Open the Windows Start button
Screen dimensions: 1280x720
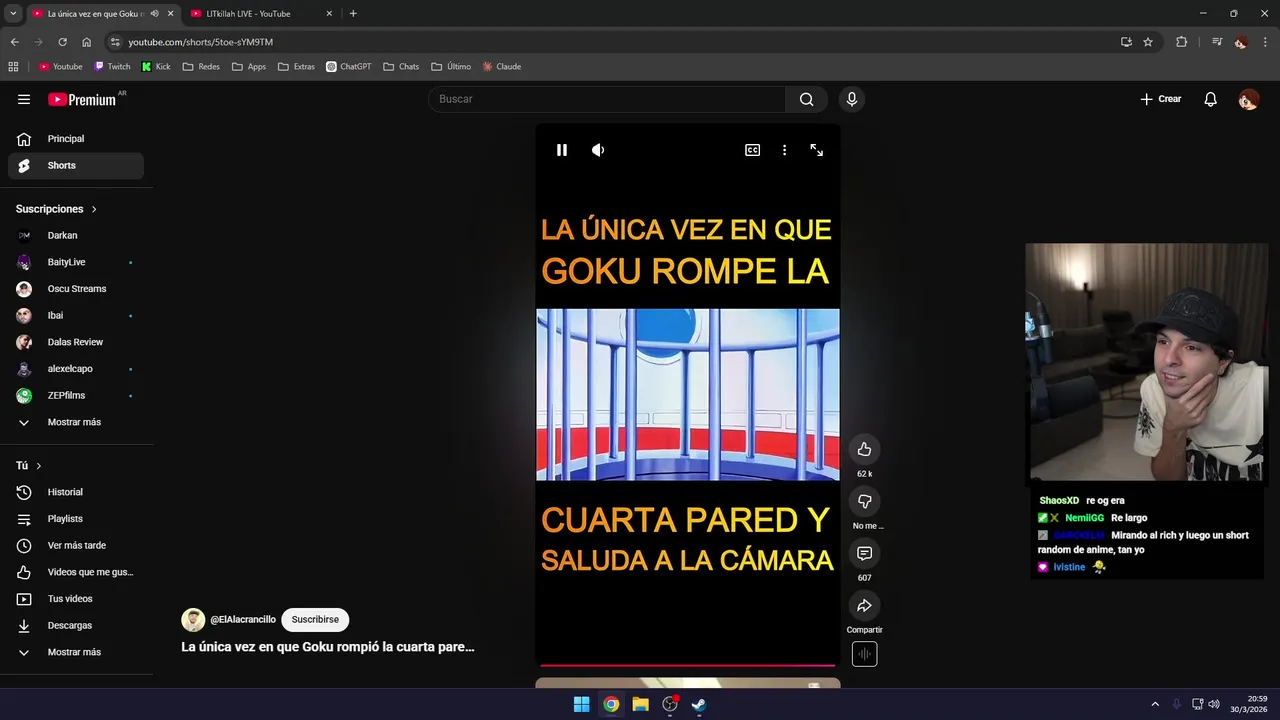click(x=581, y=704)
